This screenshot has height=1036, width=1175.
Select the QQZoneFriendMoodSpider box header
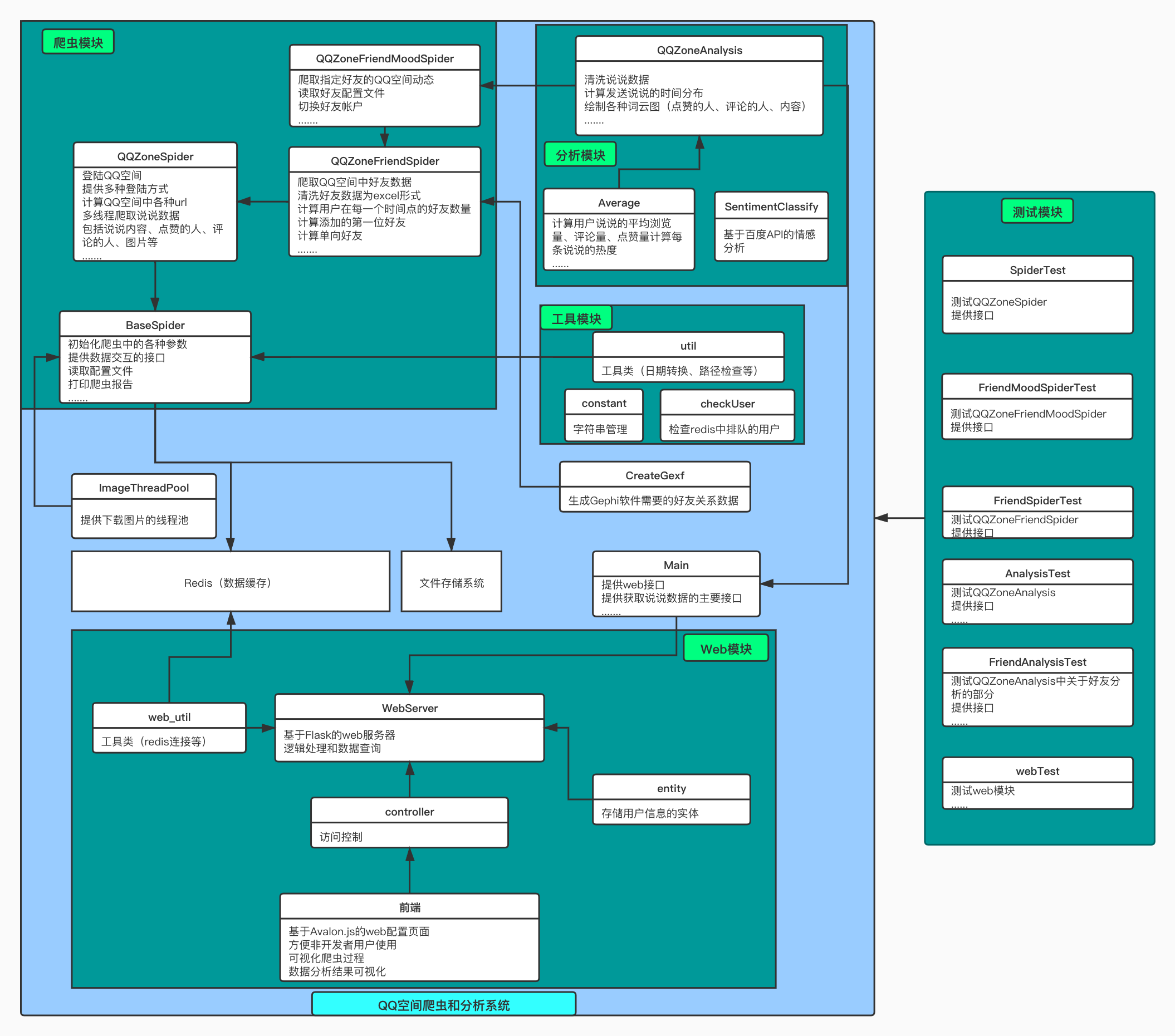pos(385,58)
